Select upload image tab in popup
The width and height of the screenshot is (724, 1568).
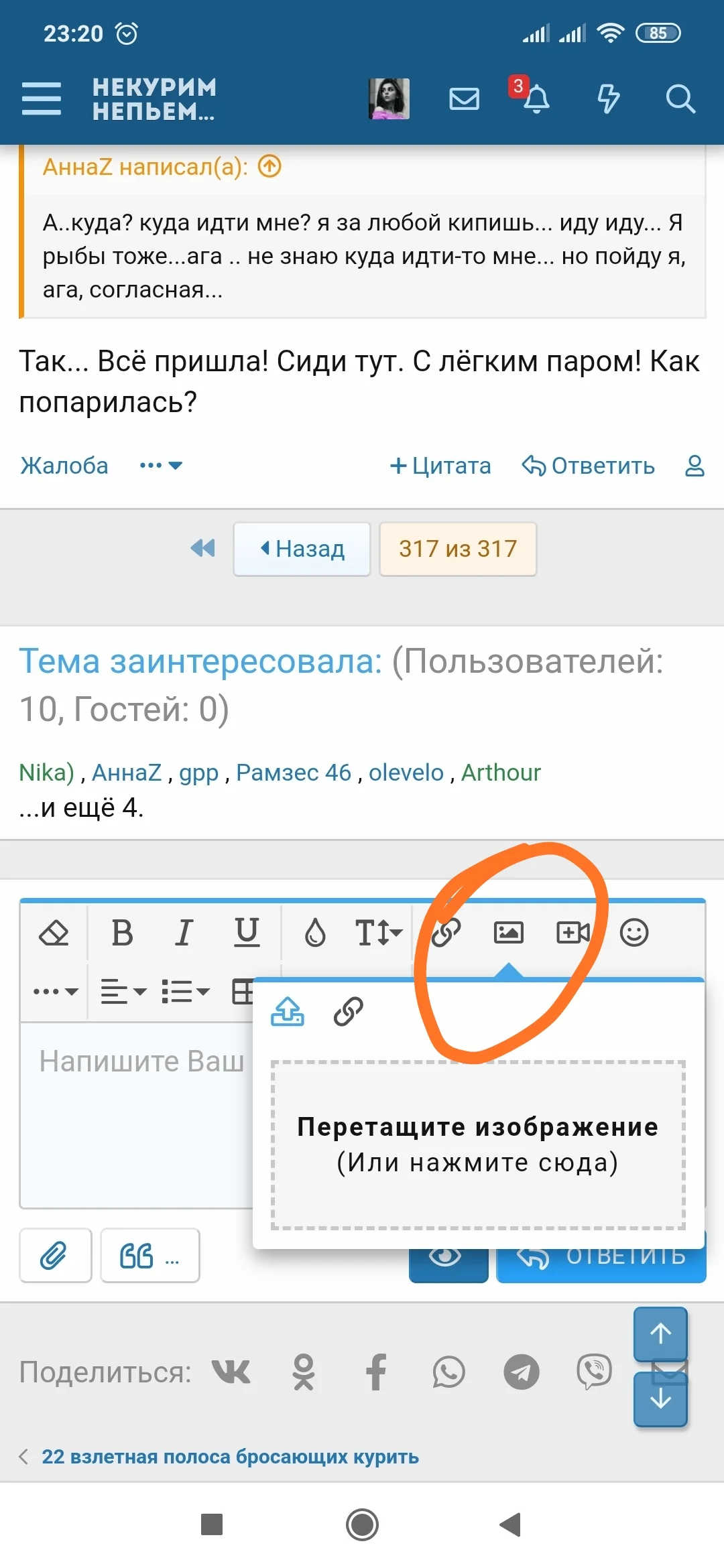(287, 1012)
